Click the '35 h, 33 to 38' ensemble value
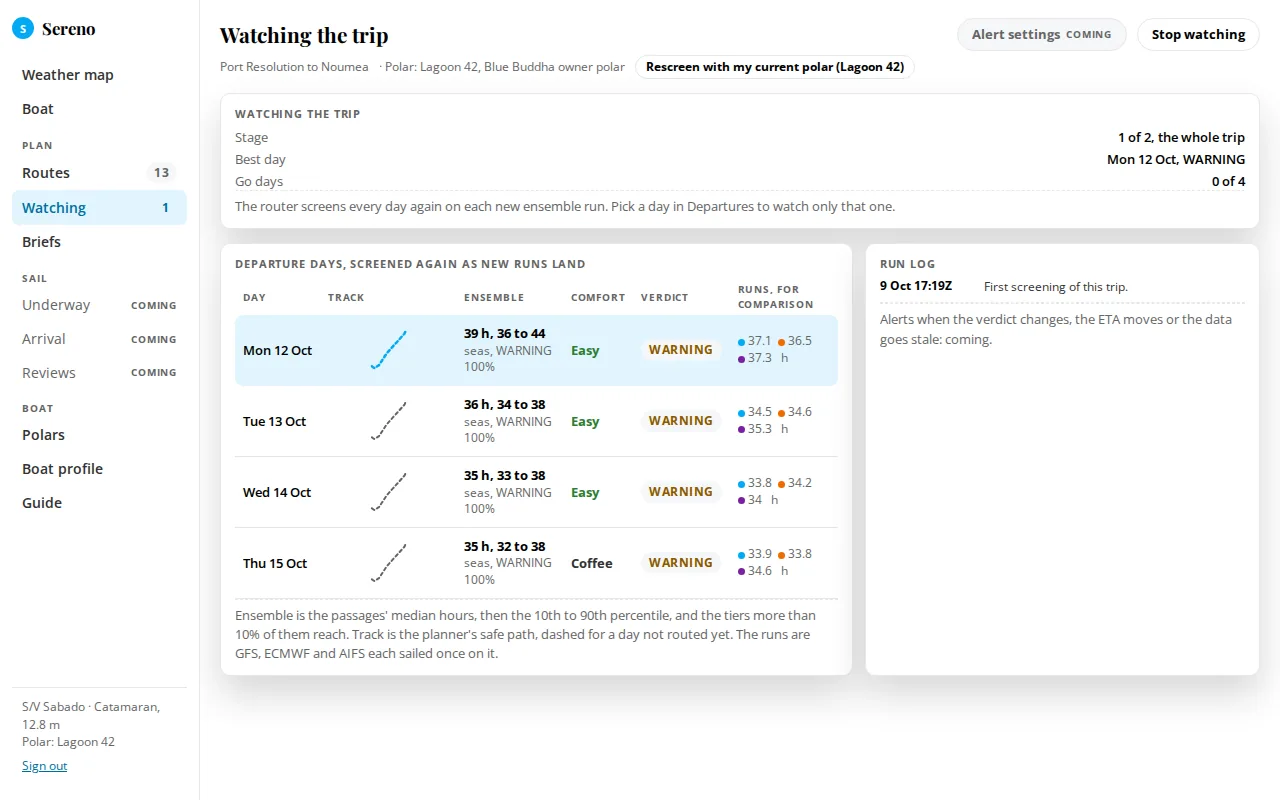Image resolution: width=1280 pixels, height=800 pixels. pyautogui.click(x=505, y=476)
